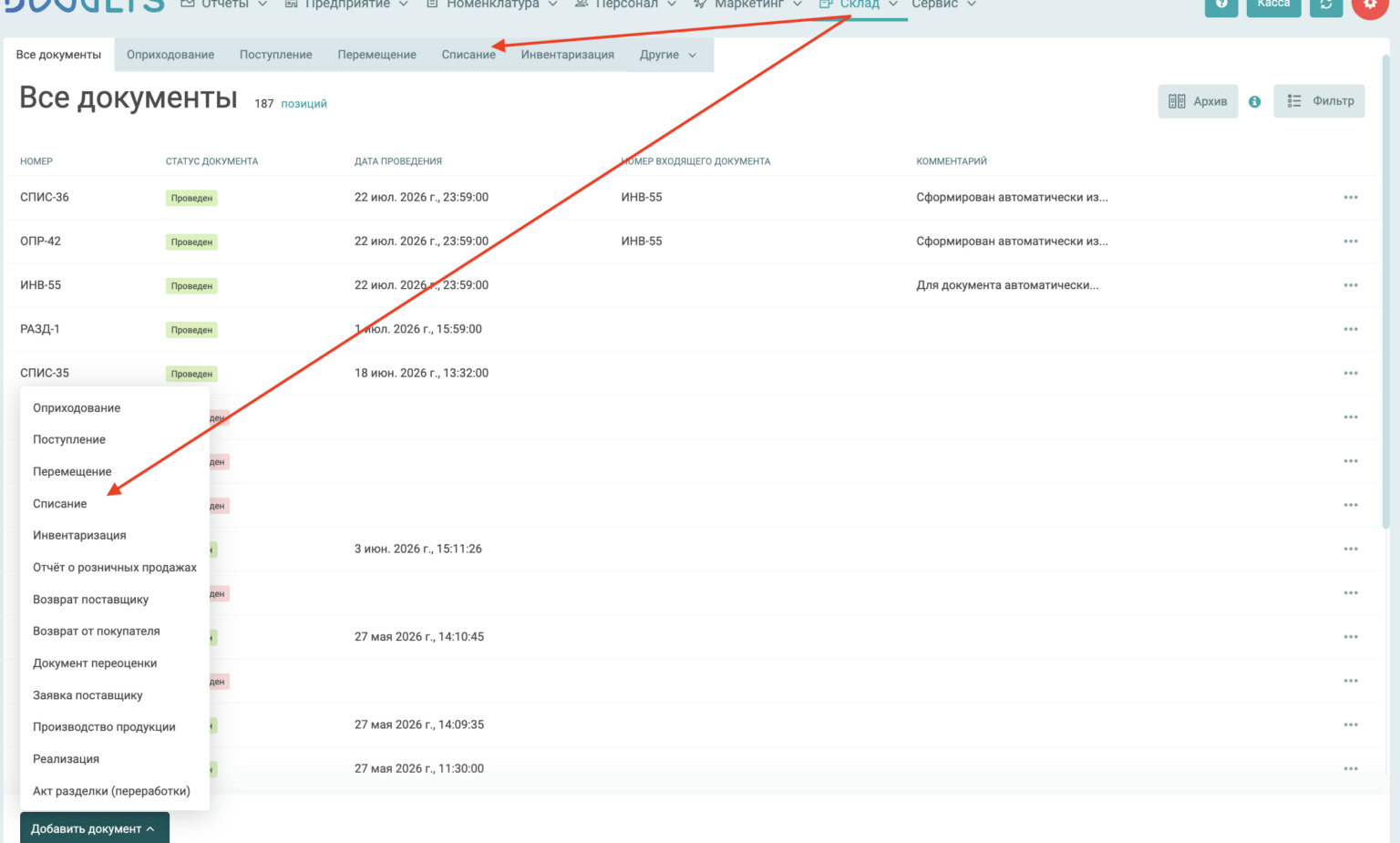Image resolution: width=1400 pixels, height=843 pixels.
Task: Choose Возврат поставщику menu item
Action: pyautogui.click(x=91, y=600)
